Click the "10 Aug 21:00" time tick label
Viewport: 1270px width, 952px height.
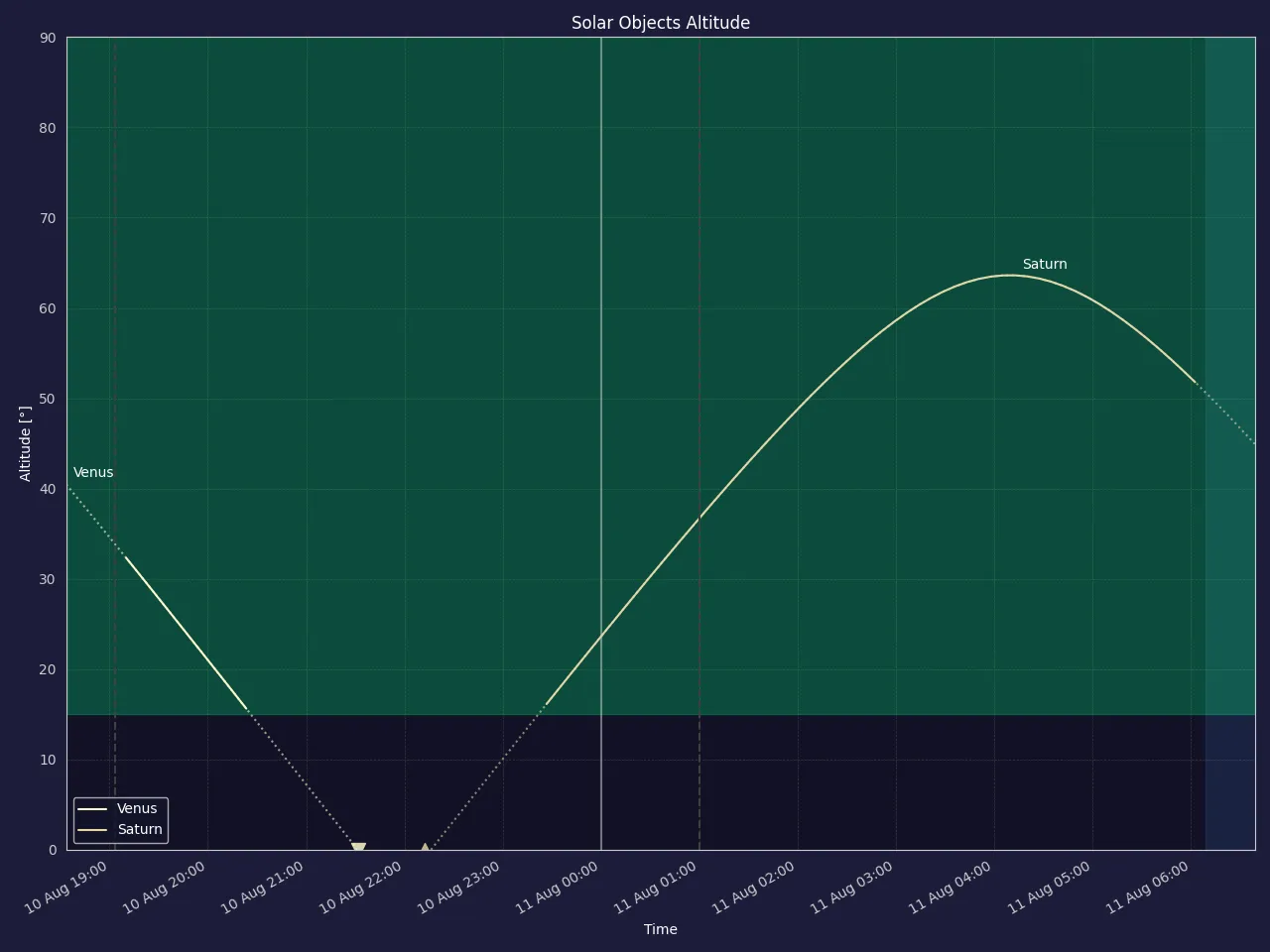click(x=263, y=888)
